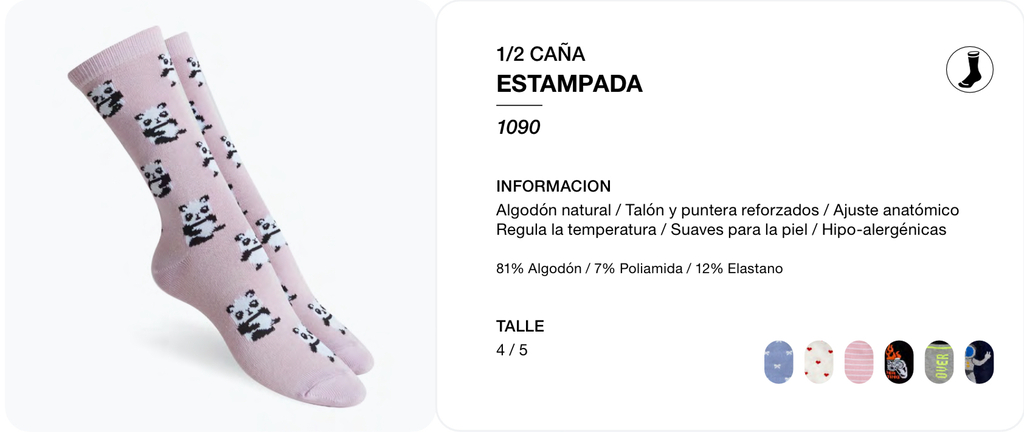
Task: Click the 1/2 CAÑA category label
Action: pos(541,54)
